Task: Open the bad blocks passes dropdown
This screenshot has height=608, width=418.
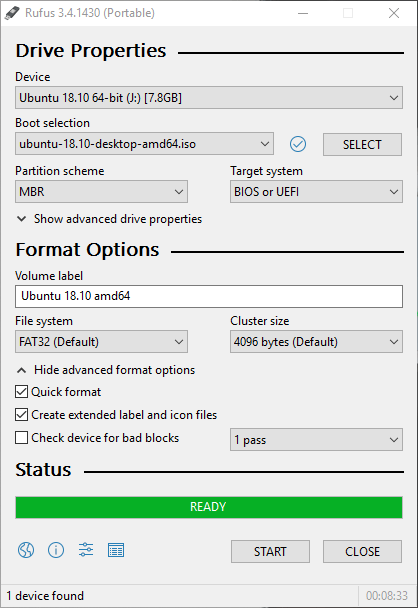Action: tap(316, 440)
